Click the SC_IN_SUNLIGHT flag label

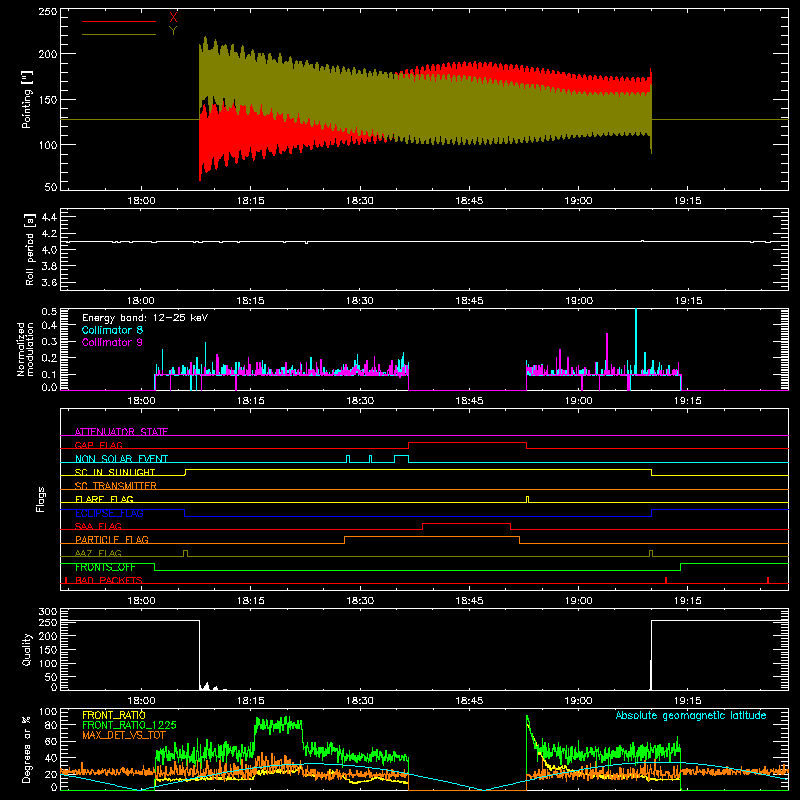click(x=115, y=472)
